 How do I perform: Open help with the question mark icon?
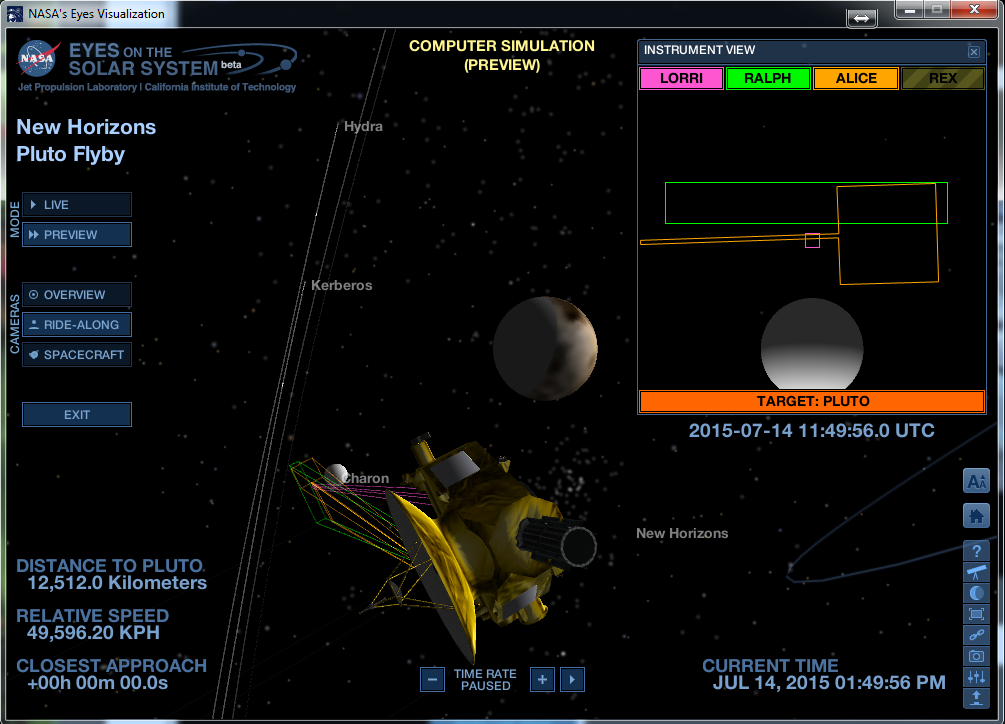coord(976,550)
